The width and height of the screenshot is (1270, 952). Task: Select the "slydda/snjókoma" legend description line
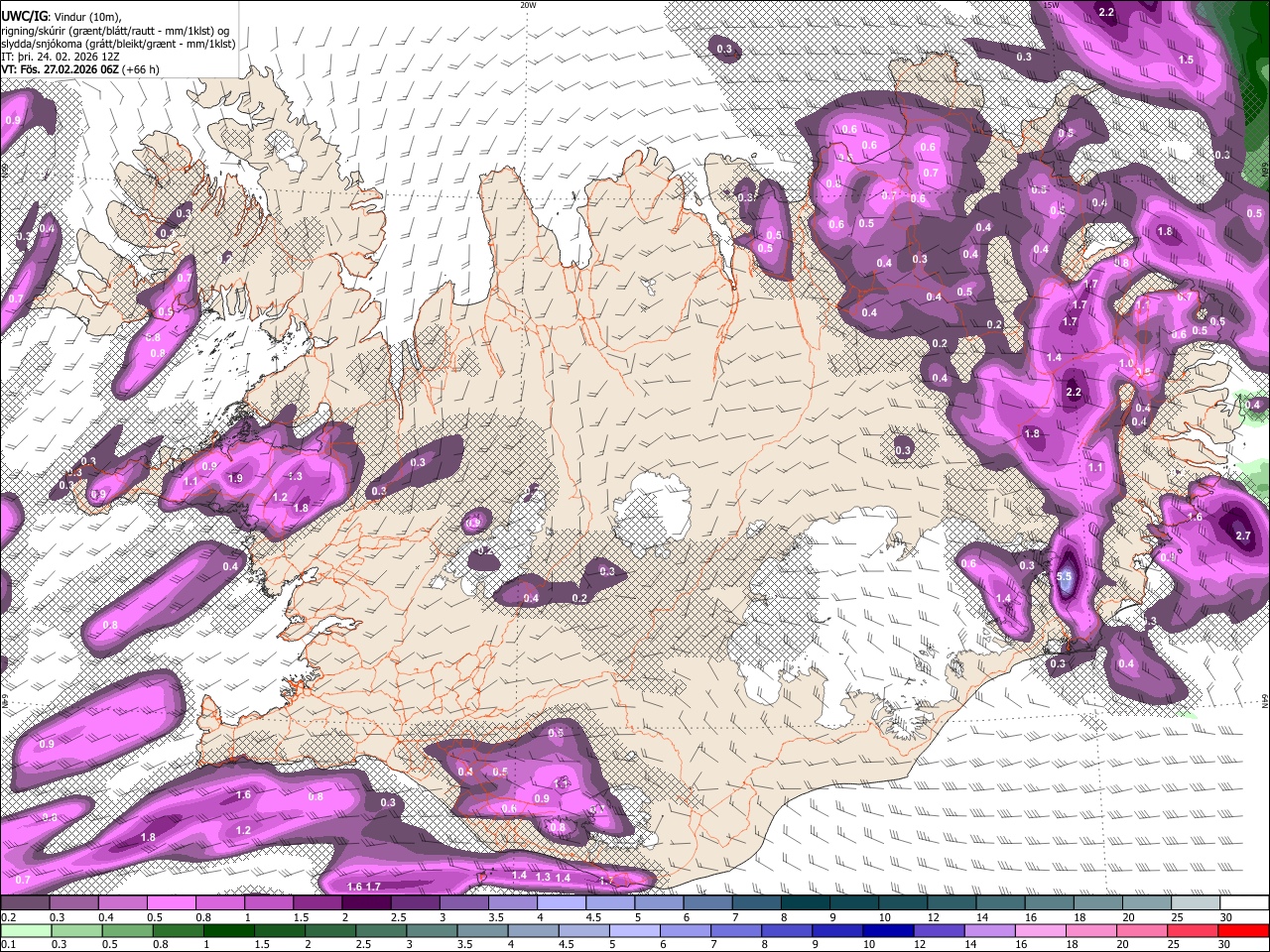click(x=118, y=44)
